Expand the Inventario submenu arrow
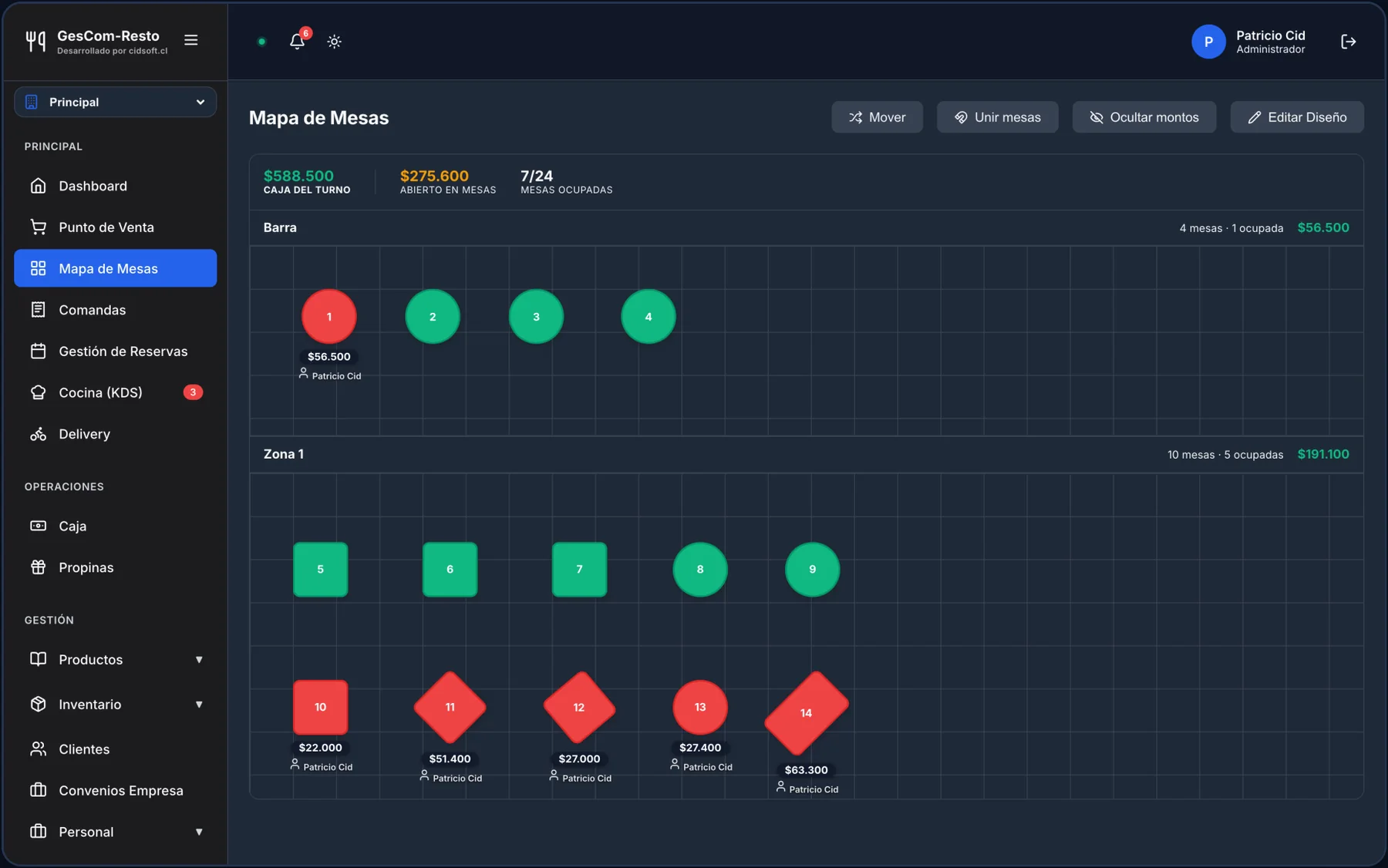Viewport: 1388px width, 868px height. (x=199, y=705)
